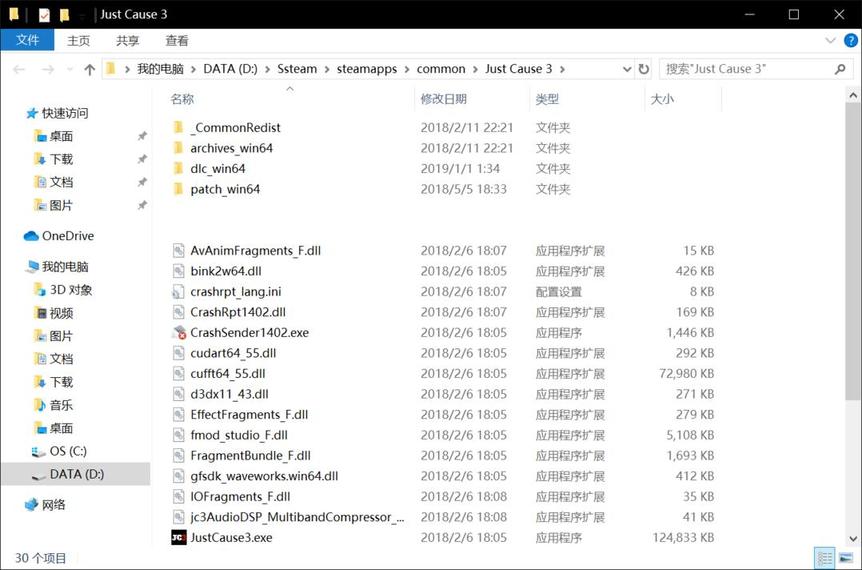Navigate to common in address bar

(441, 69)
